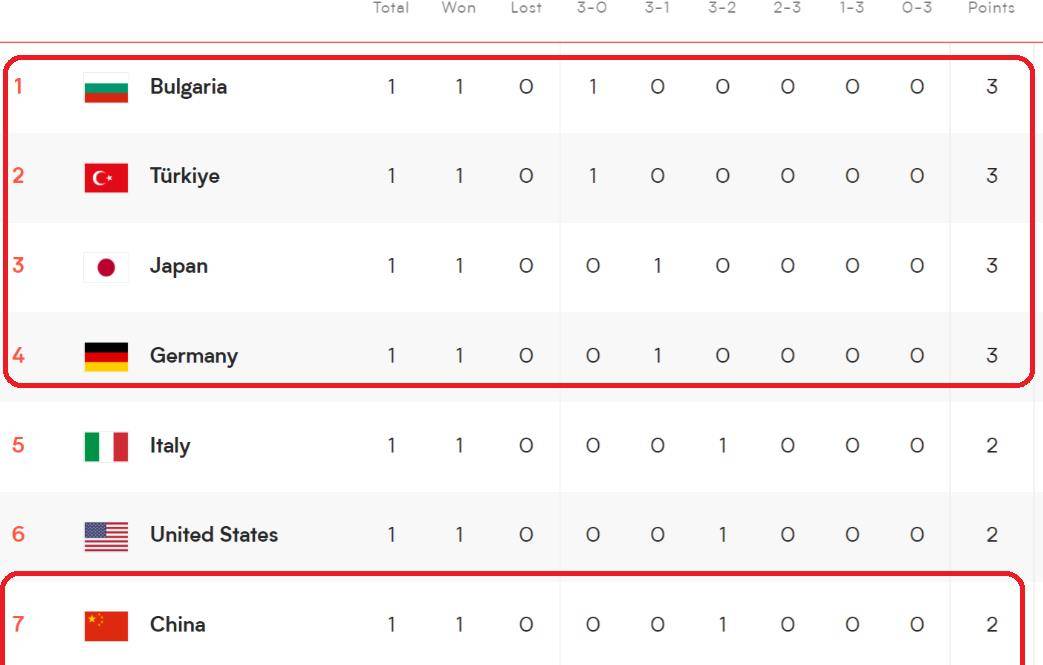Click the Won column header

[458, 7]
